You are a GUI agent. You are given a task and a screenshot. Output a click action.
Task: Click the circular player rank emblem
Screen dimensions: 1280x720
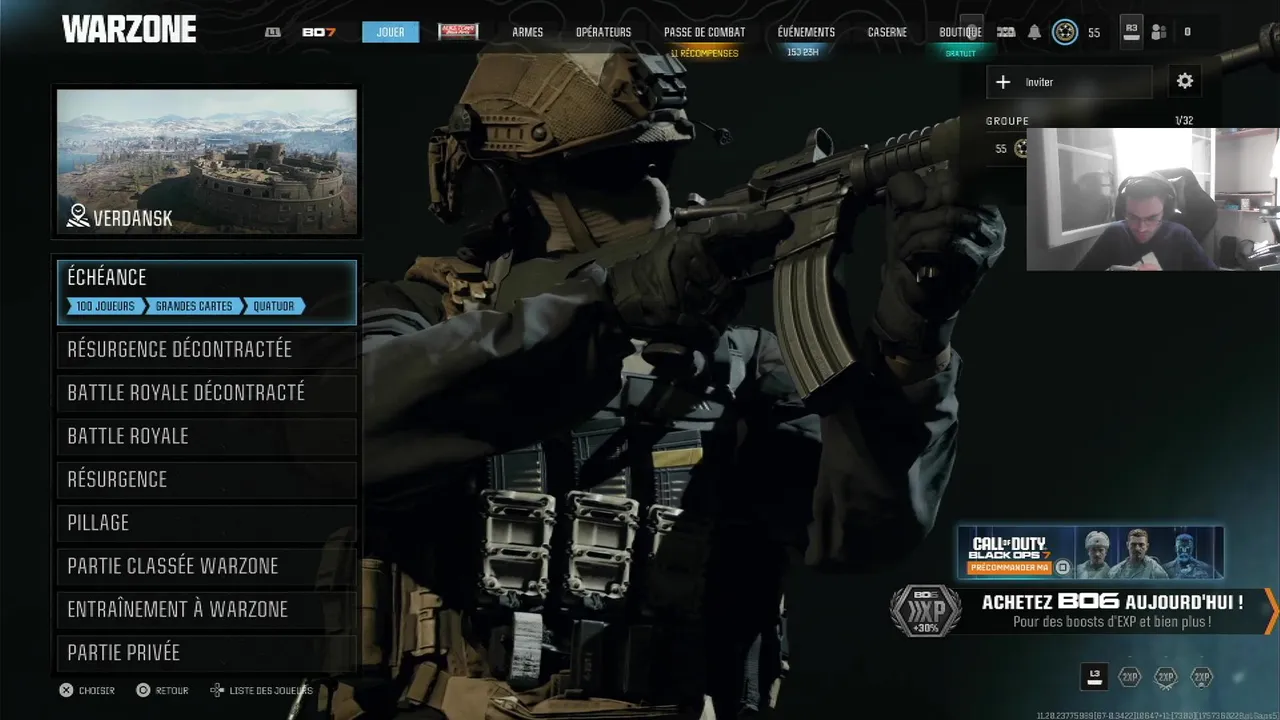[x=1065, y=32]
